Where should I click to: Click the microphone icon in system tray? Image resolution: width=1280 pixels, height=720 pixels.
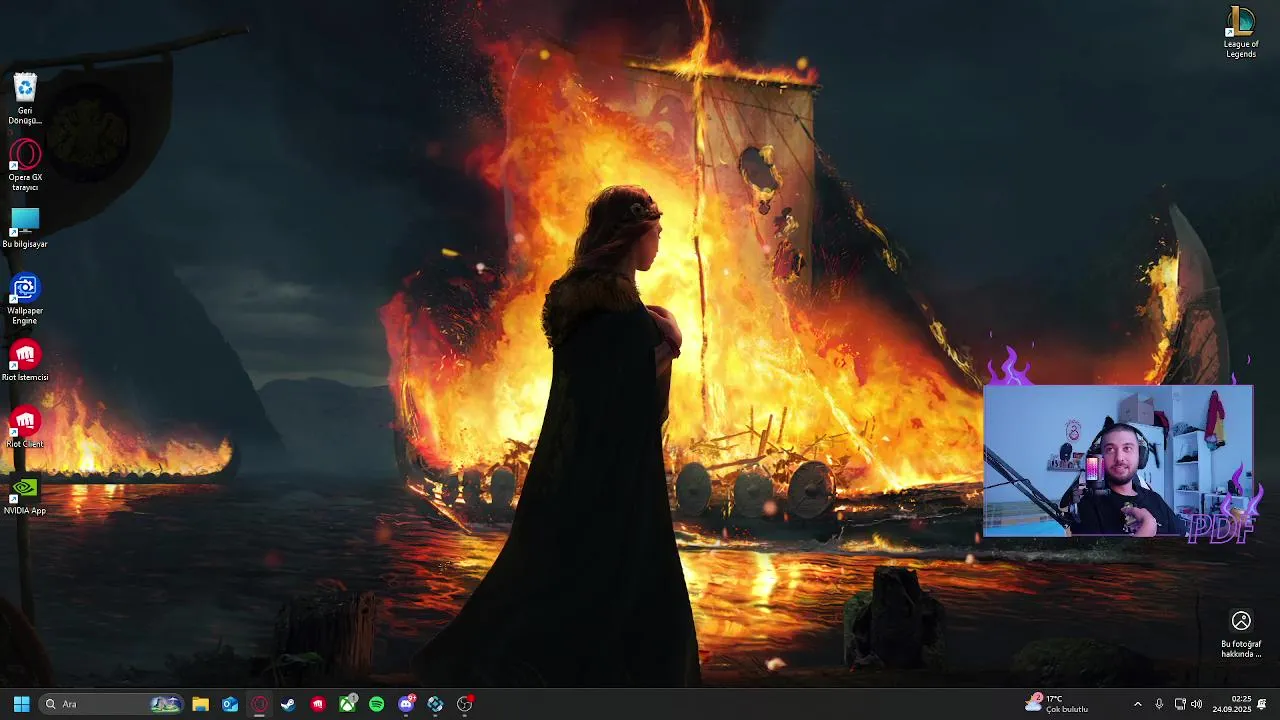pos(1159,704)
